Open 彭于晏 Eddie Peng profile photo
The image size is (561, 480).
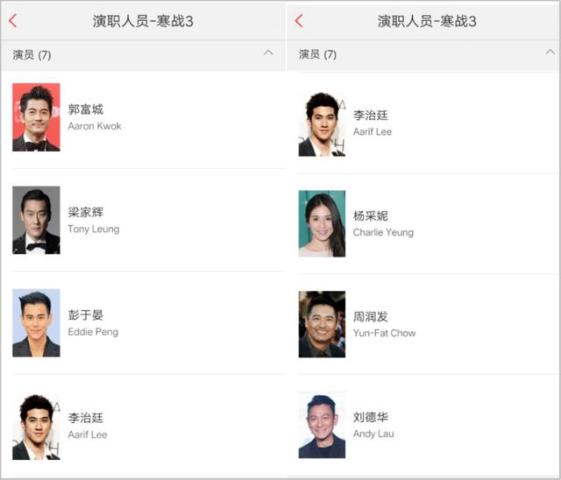36,323
